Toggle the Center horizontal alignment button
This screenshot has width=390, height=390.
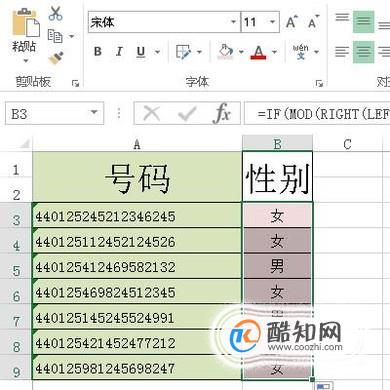pos(364,52)
